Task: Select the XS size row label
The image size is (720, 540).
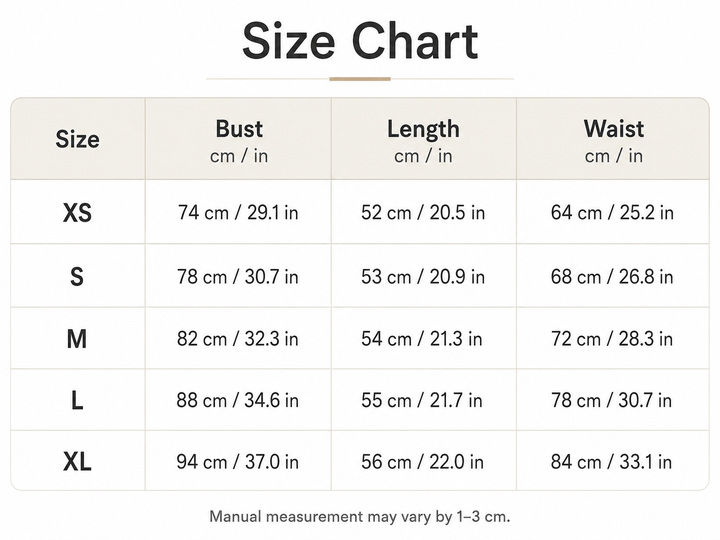Action: coord(77,213)
